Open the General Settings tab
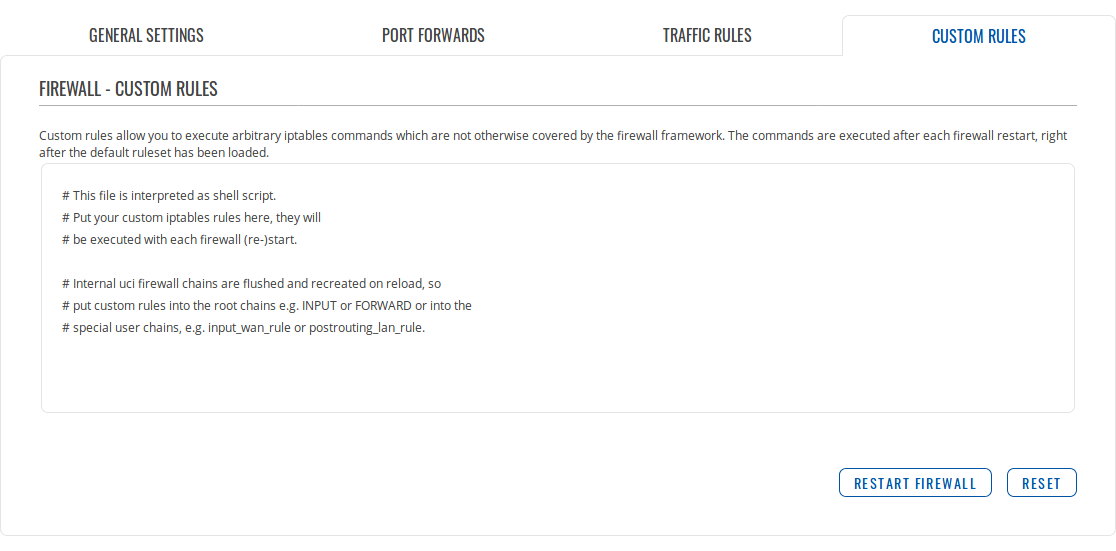Screen dimensions: 1116x551 point(146,36)
